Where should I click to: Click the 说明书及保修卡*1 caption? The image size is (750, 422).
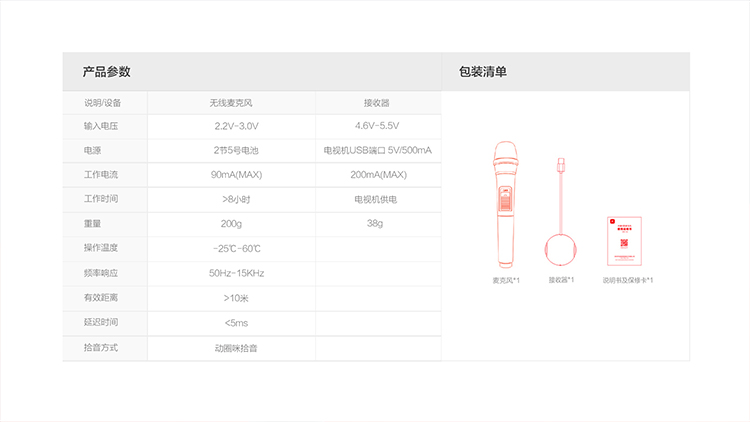(x=627, y=280)
